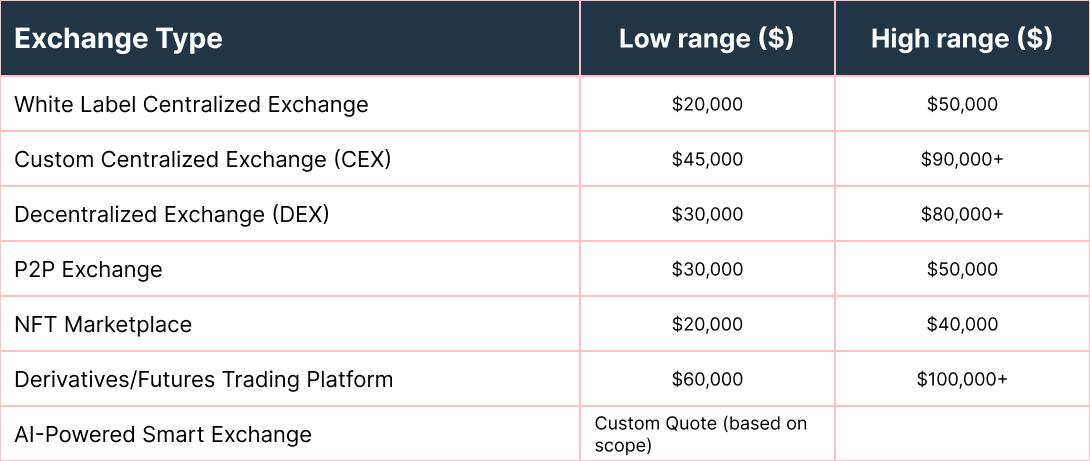Screen dimensions: 1090x461
Task: Select the White Label Centralized Exchange row label
Action: pos(191,104)
